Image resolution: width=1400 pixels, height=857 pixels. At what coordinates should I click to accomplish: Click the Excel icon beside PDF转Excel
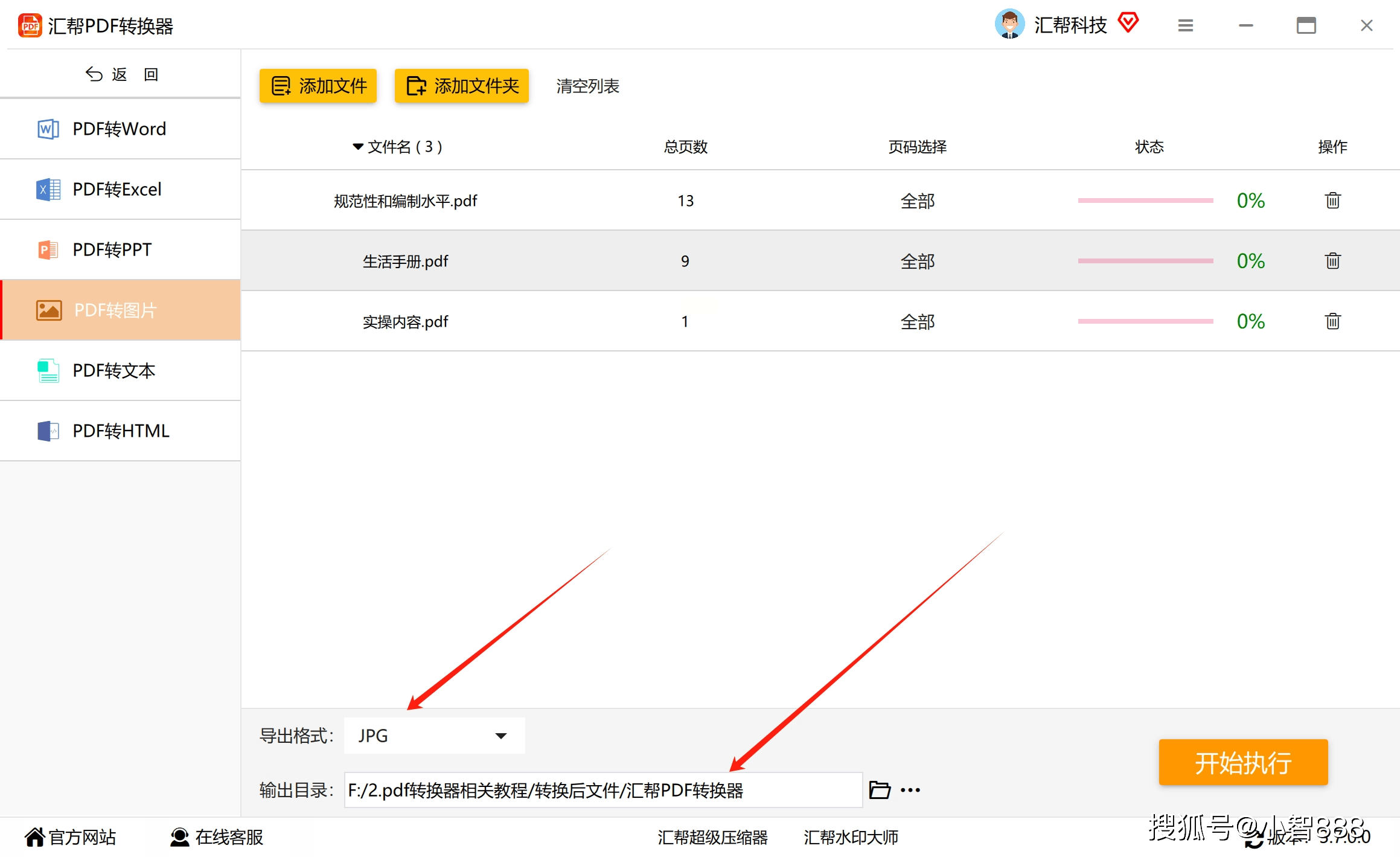pyautogui.click(x=48, y=189)
